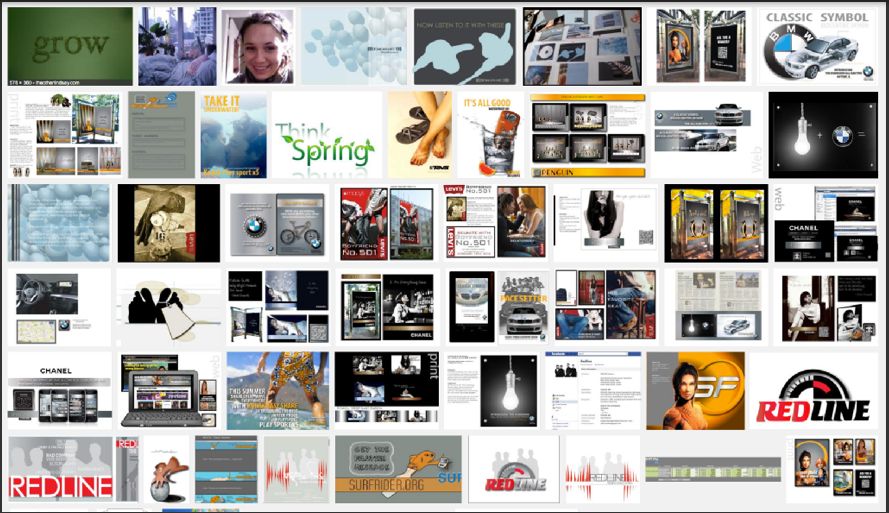The height and width of the screenshot is (513, 889).
Task: Open the black silhouette hands with tag image
Action: (x=168, y=308)
